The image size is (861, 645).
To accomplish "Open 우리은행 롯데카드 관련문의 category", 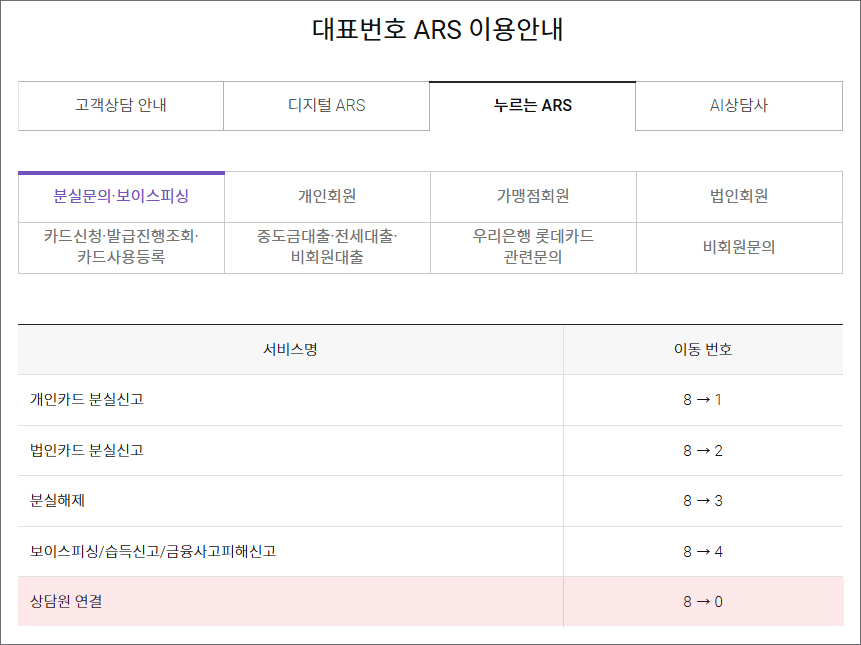I will pyautogui.click(x=533, y=247).
